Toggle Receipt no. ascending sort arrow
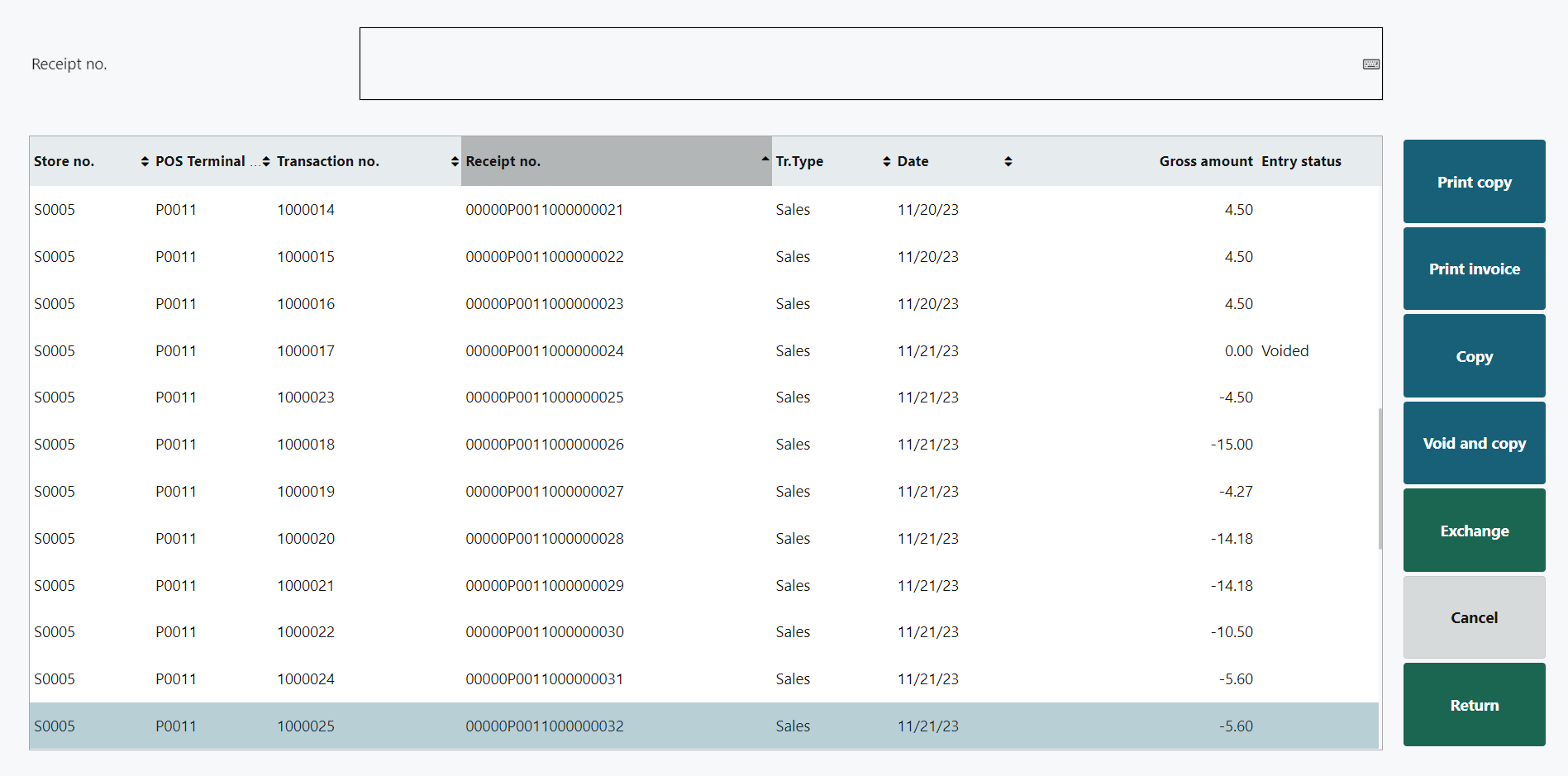This screenshot has height=776, width=1568. 765,159
